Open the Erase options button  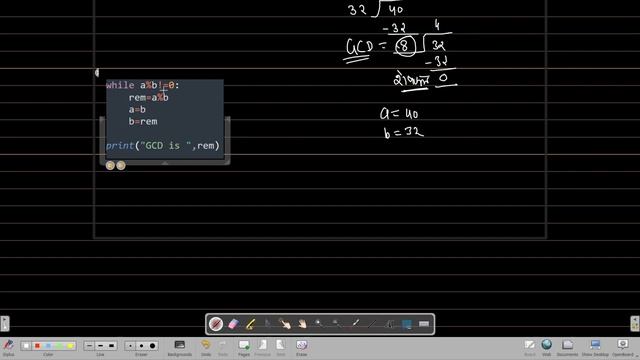coord(302,348)
